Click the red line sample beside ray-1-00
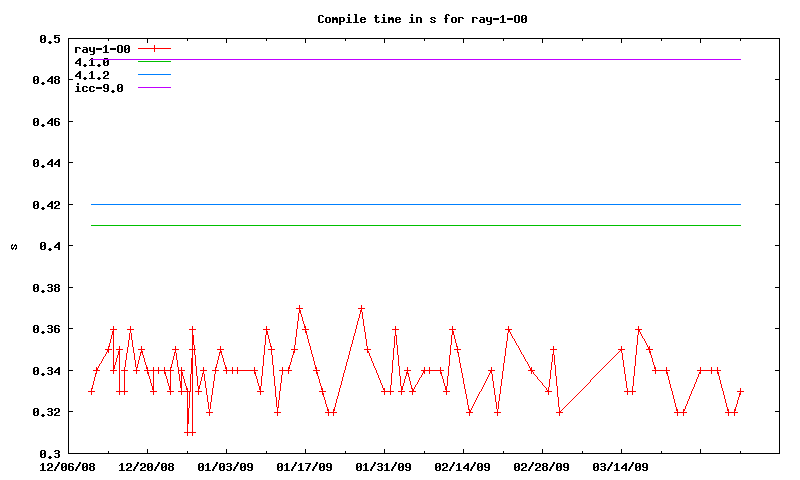Screen dimensions: 800x480 tap(155, 48)
